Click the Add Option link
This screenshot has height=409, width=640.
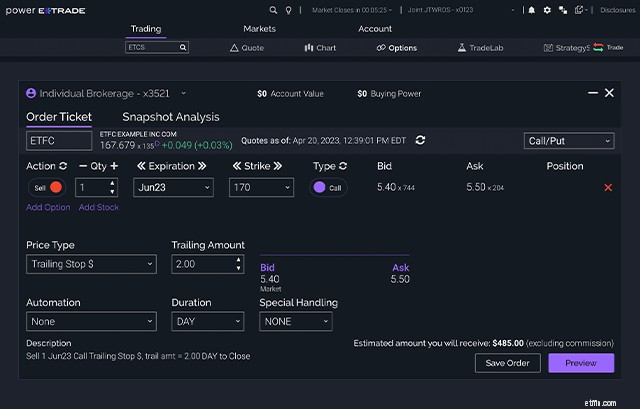(x=48, y=207)
